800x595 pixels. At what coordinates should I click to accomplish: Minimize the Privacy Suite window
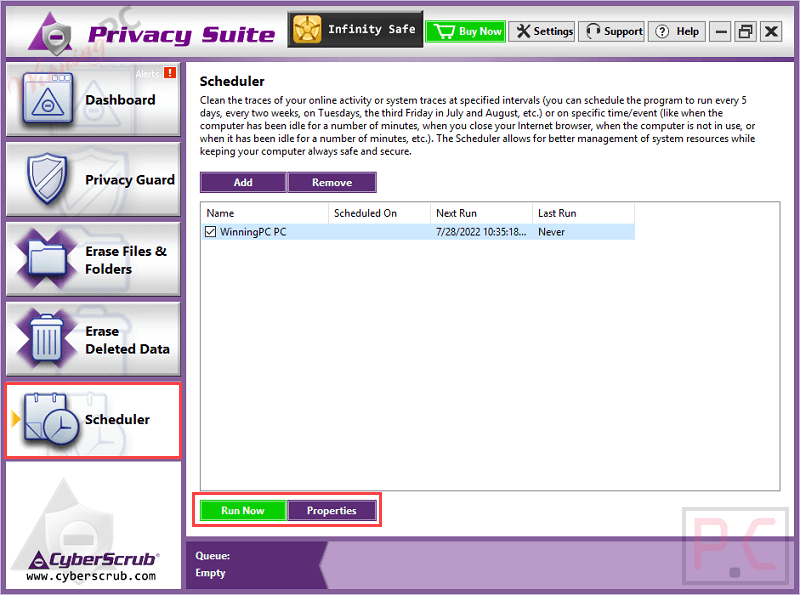pyautogui.click(x=721, y=32)
